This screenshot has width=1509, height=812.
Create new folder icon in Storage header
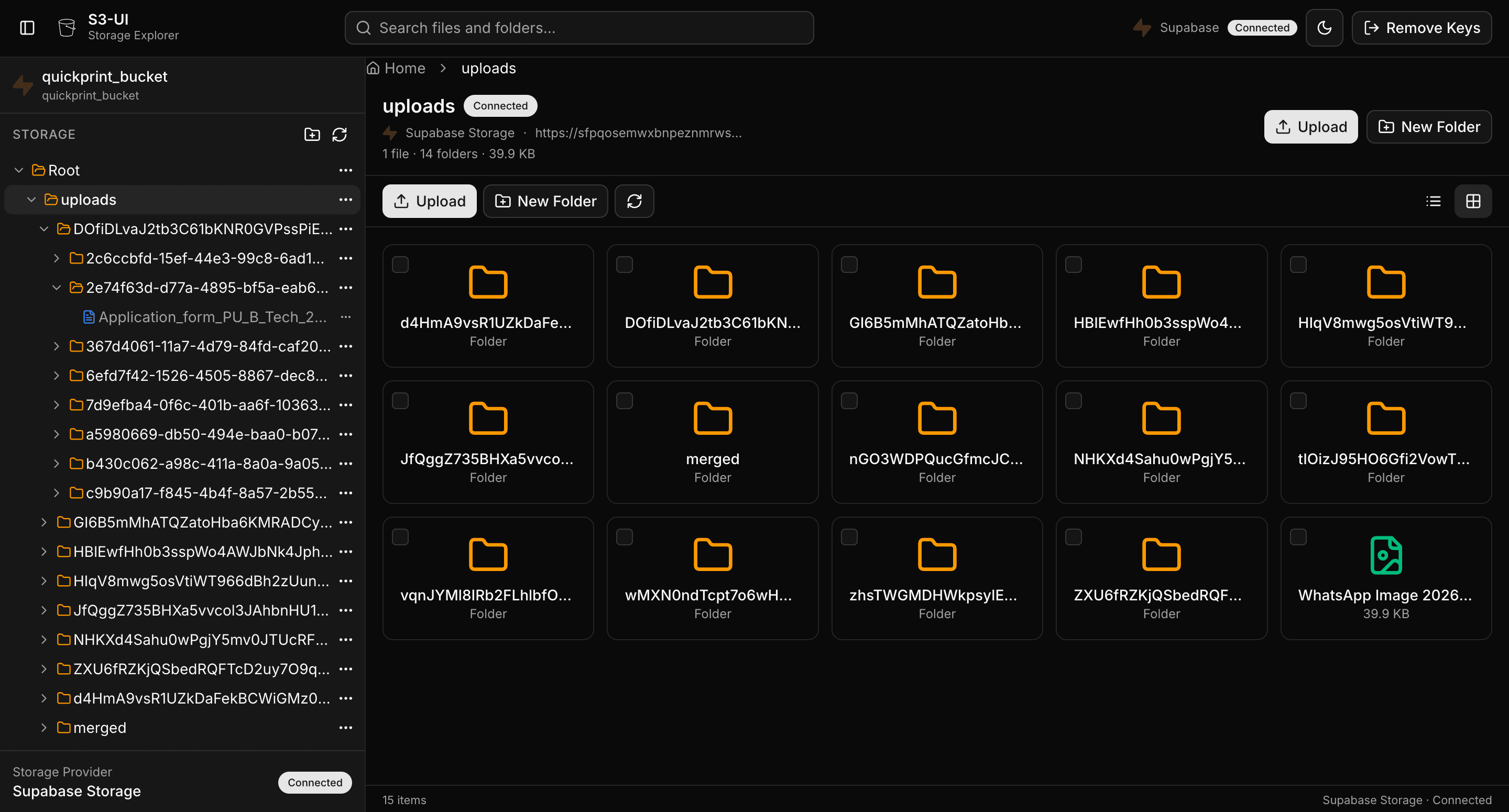coord(312,134)
